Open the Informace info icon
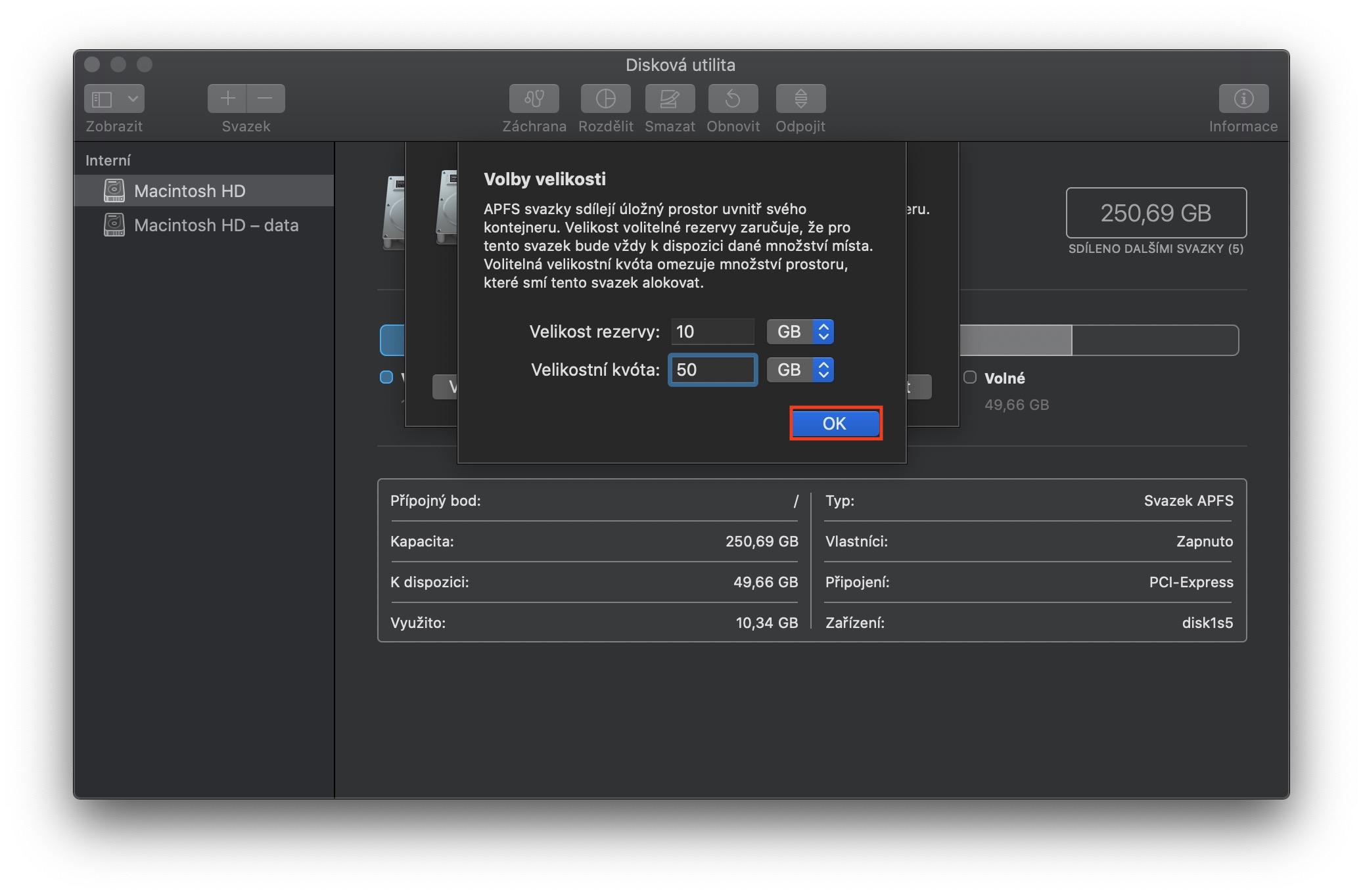Image resolution: width=1363 pixels, height=896 pixels. pos(1243,99)
